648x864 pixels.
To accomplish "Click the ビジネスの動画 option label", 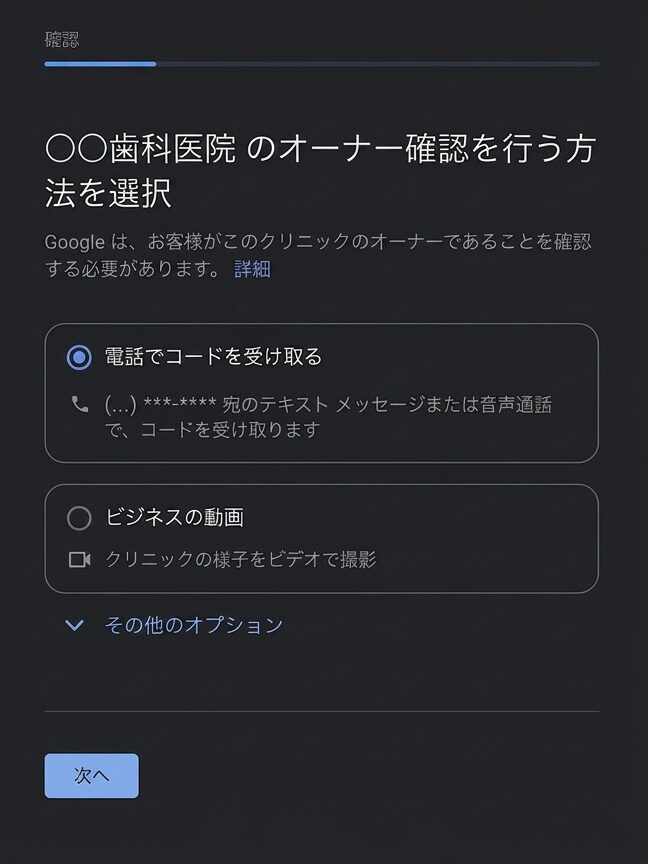I will coord(174,518).
